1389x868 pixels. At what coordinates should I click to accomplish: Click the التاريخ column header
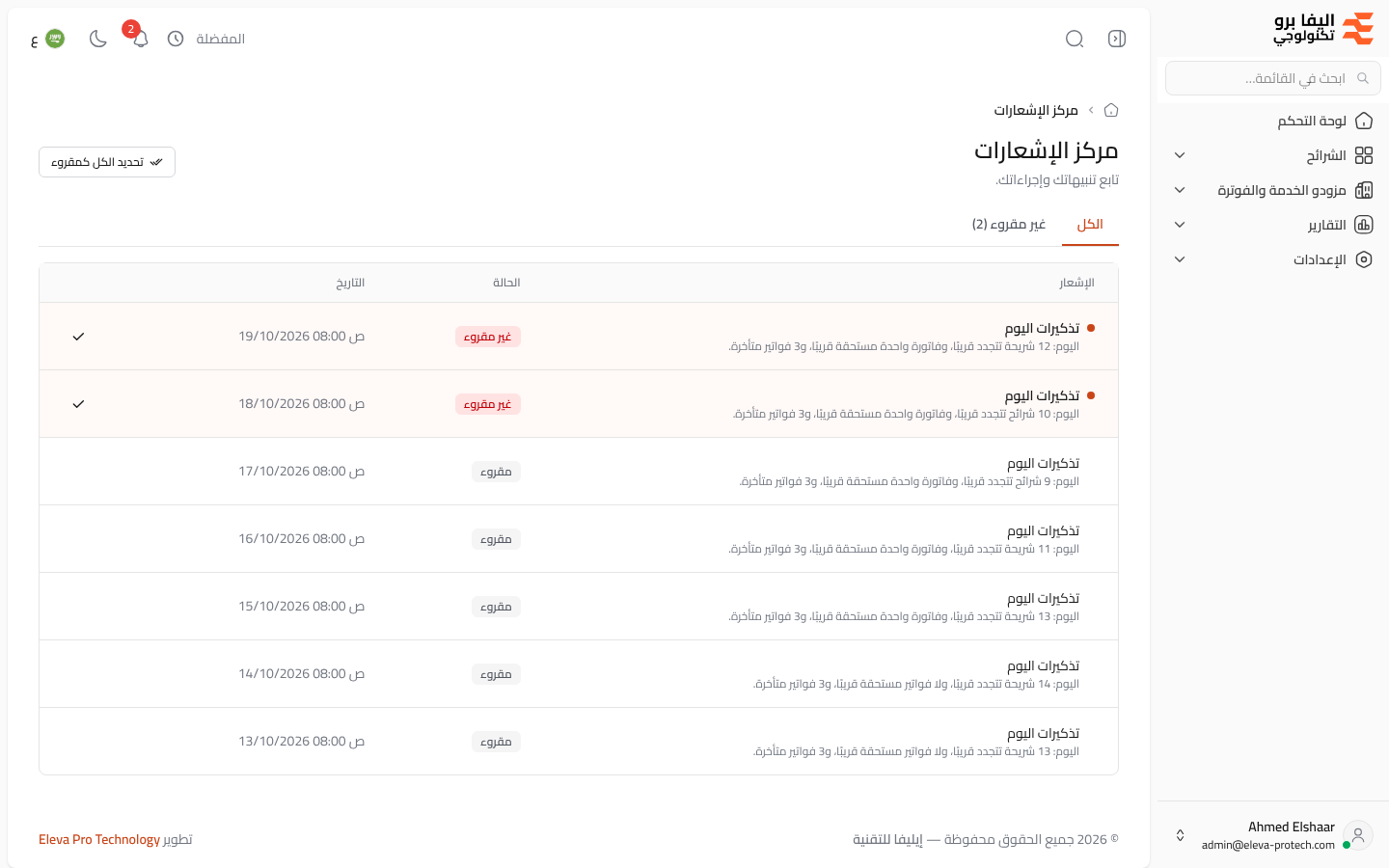click(350, 283)
